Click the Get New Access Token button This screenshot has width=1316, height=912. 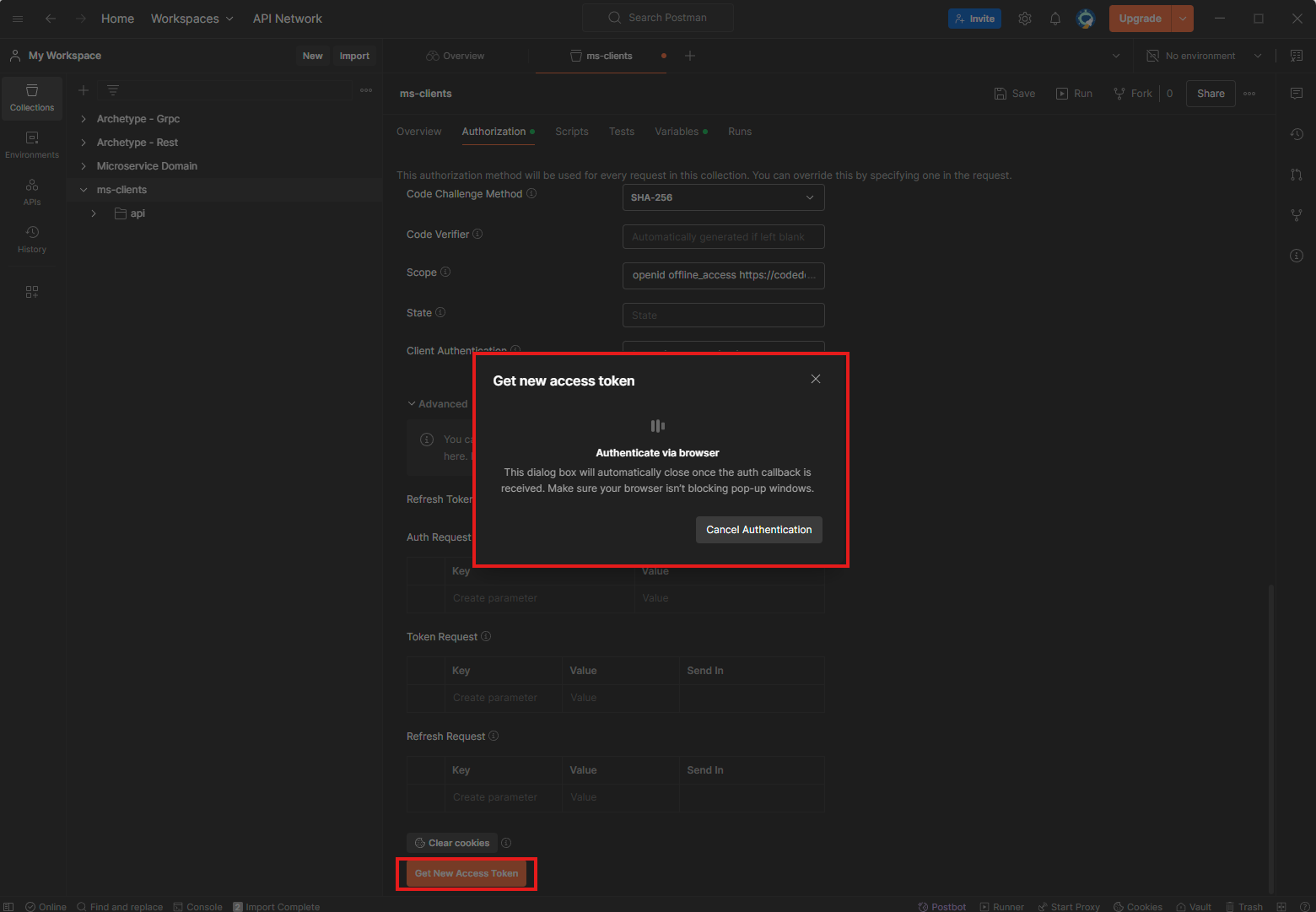coord(467,873)
